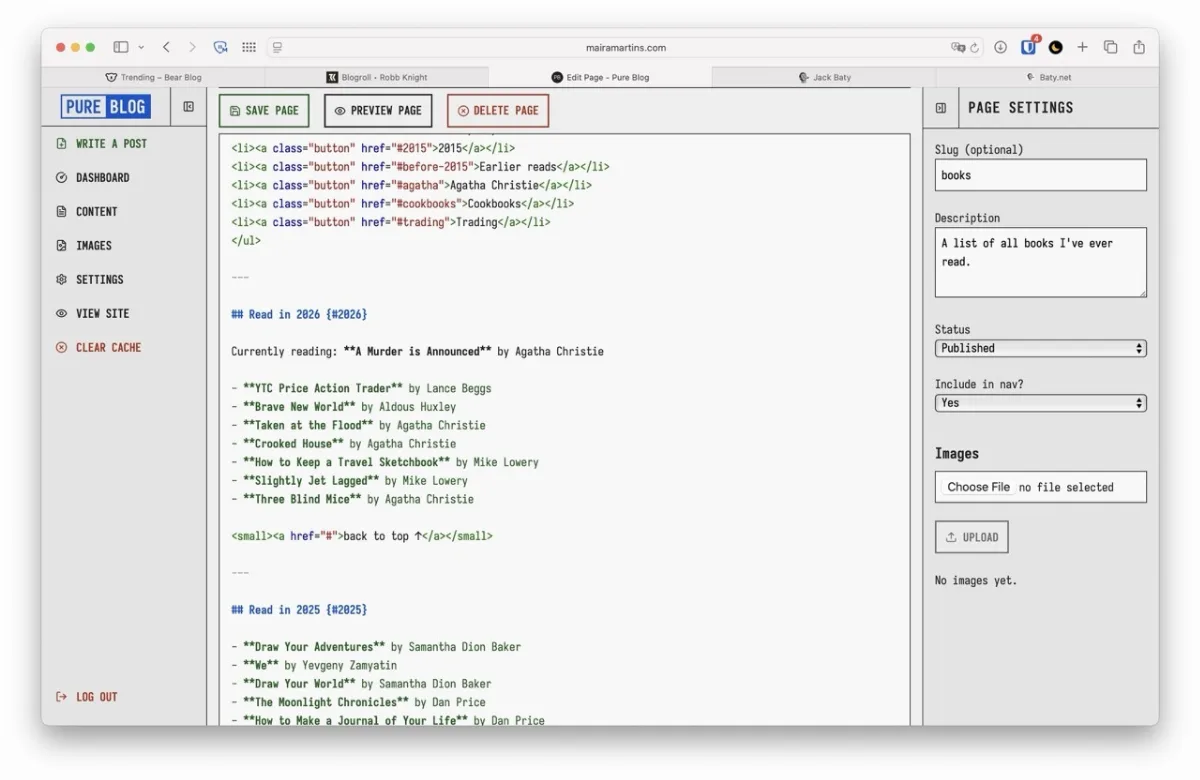Switch to Trending – Bear Blog tab
Viewport: 1200px width, 780px height.
point(153,77)
